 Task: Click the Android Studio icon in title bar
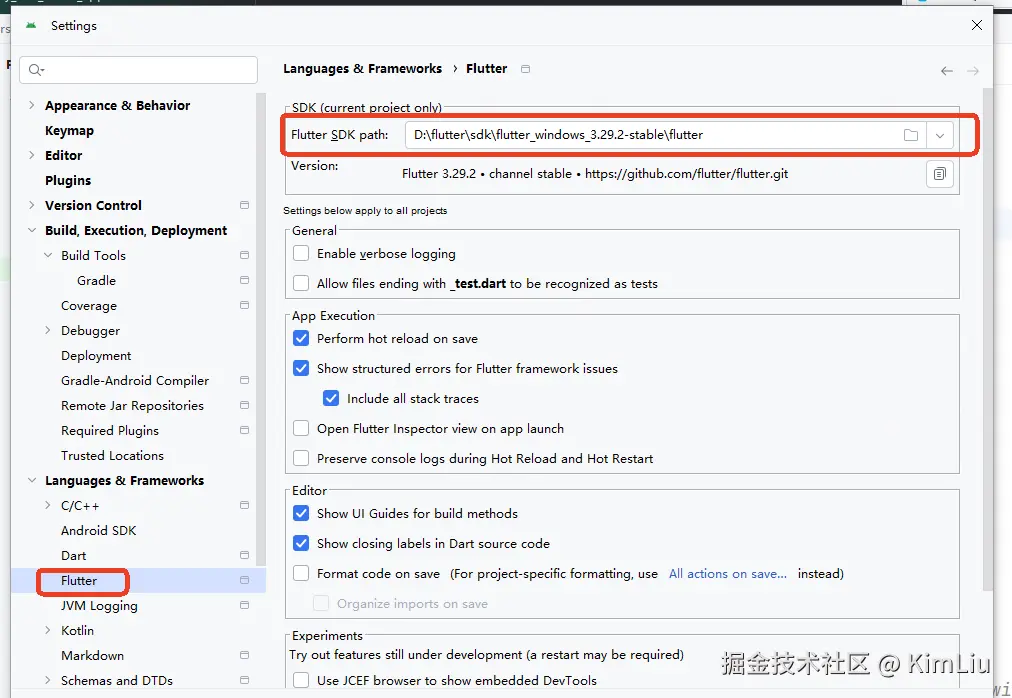point(31,26)
